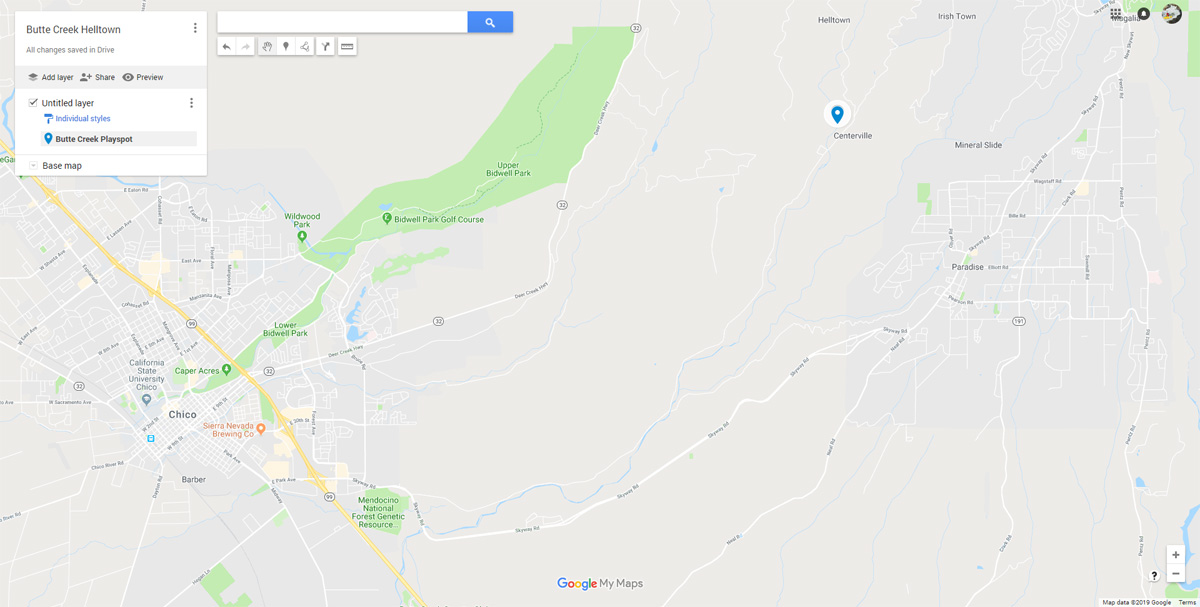Click Add layer
The width and height of the screenshot is (1200, 607).
pyautogui.click(x=50, y=77)
